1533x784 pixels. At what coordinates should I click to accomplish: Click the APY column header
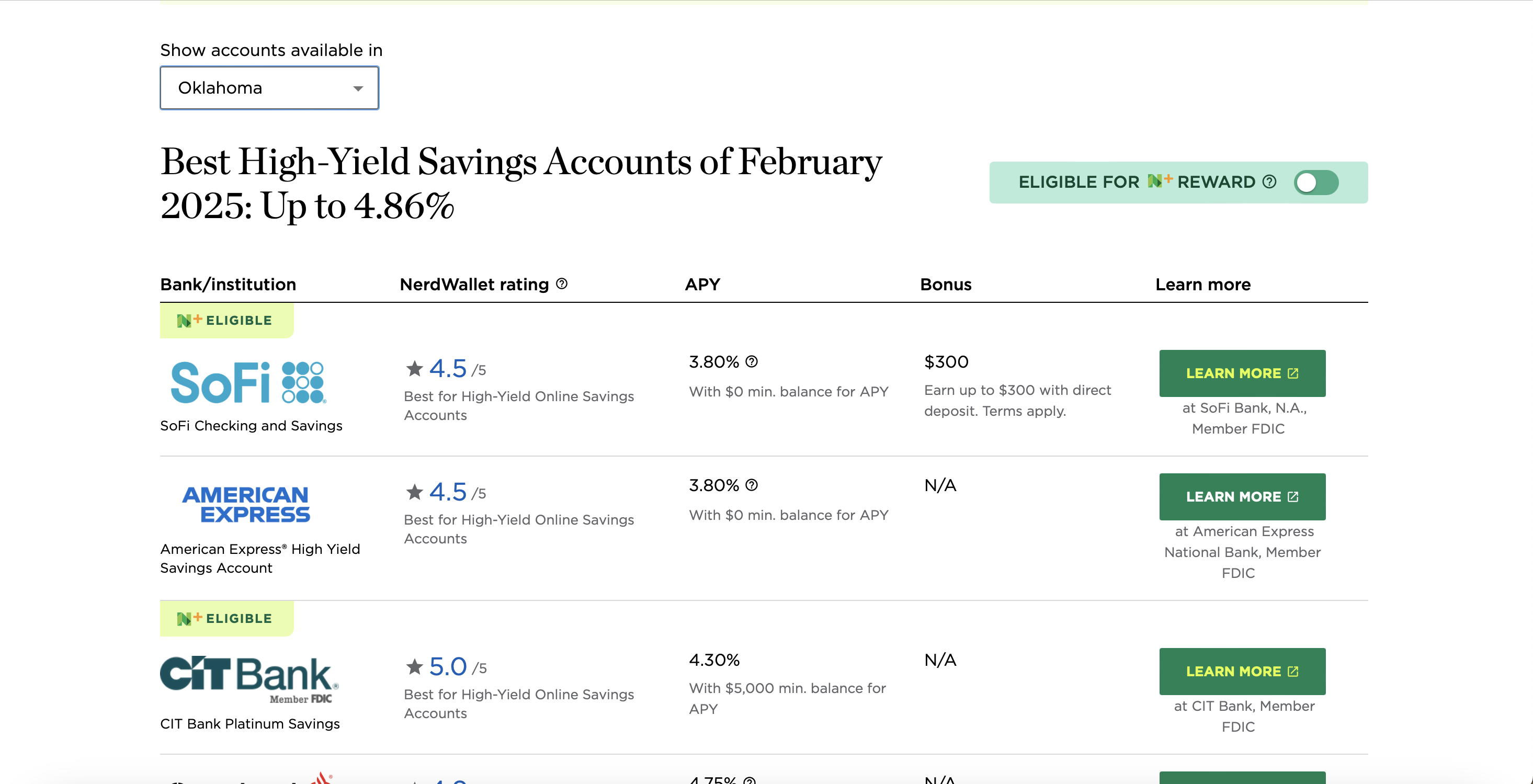[702, 284]
